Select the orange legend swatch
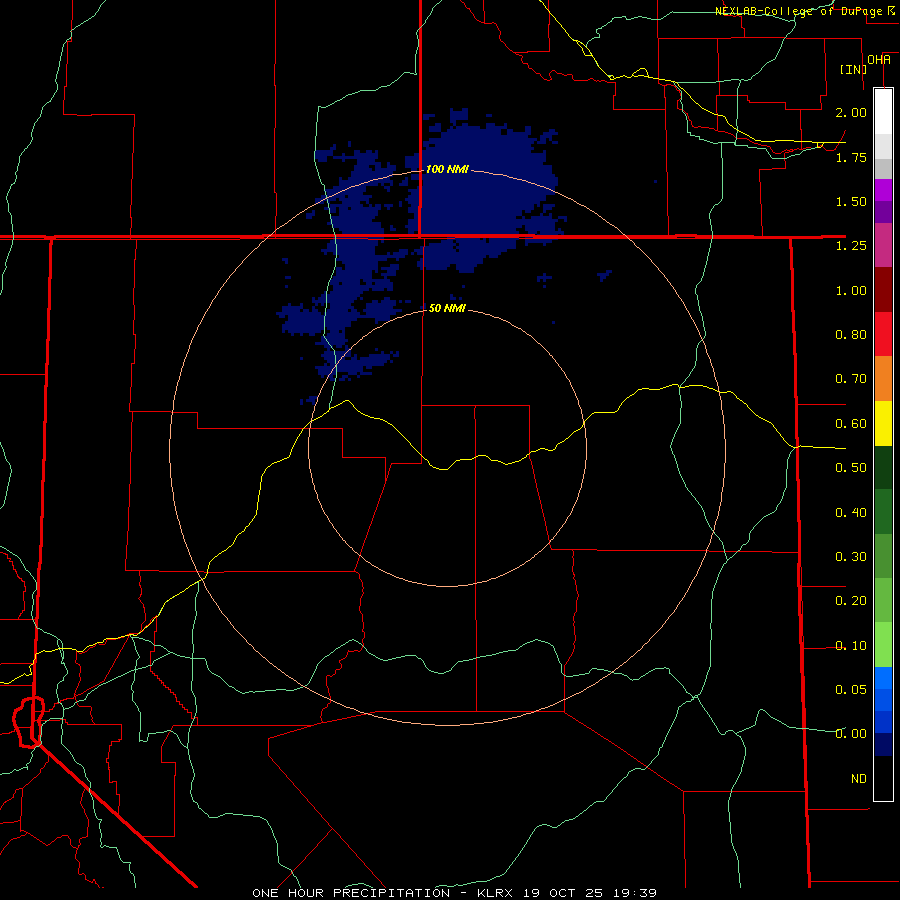This screenshot has width=900, height=900. [883, 379]
